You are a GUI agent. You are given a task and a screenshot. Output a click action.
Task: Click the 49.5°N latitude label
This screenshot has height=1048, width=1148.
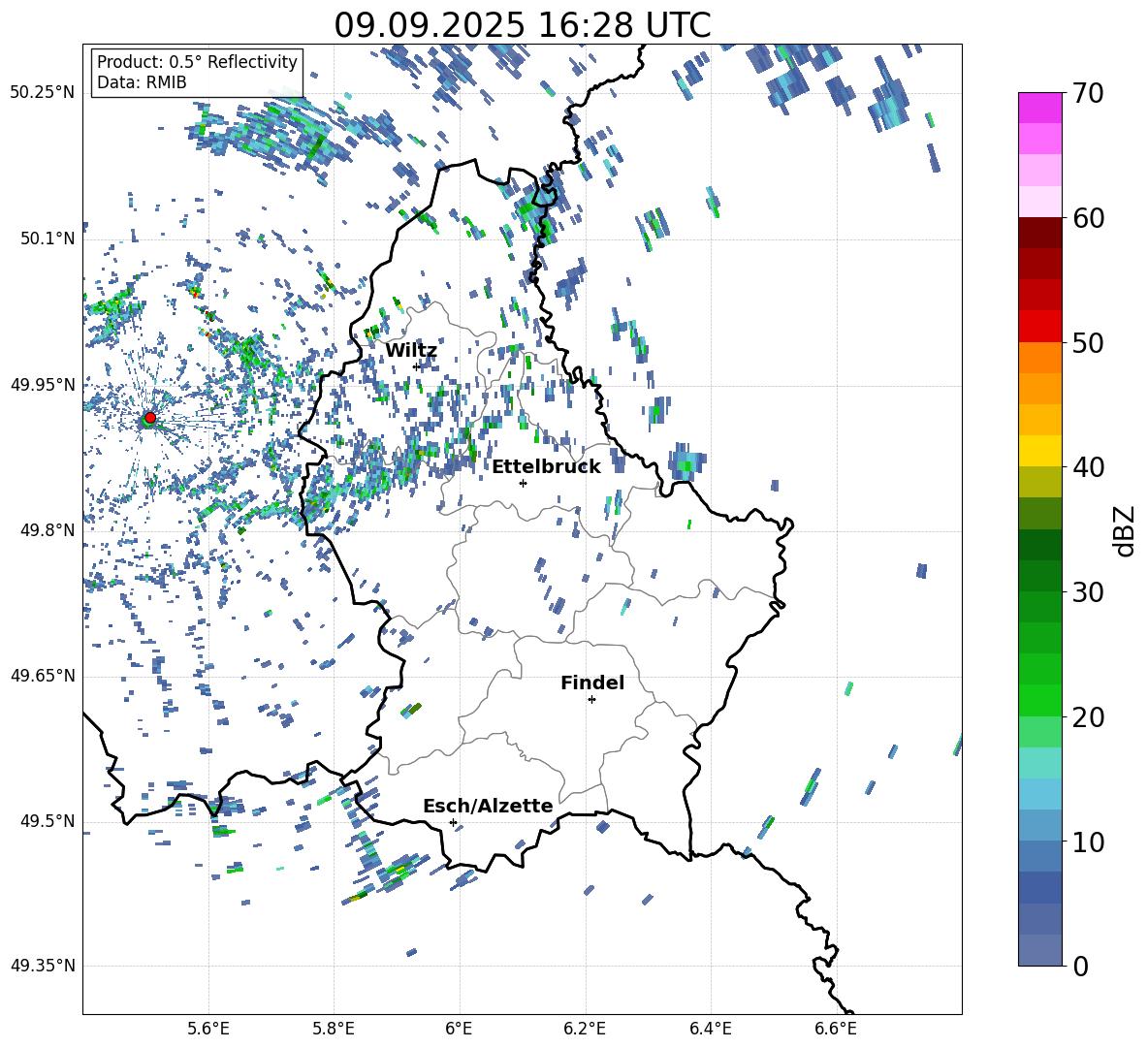click(x=47, y=821)
